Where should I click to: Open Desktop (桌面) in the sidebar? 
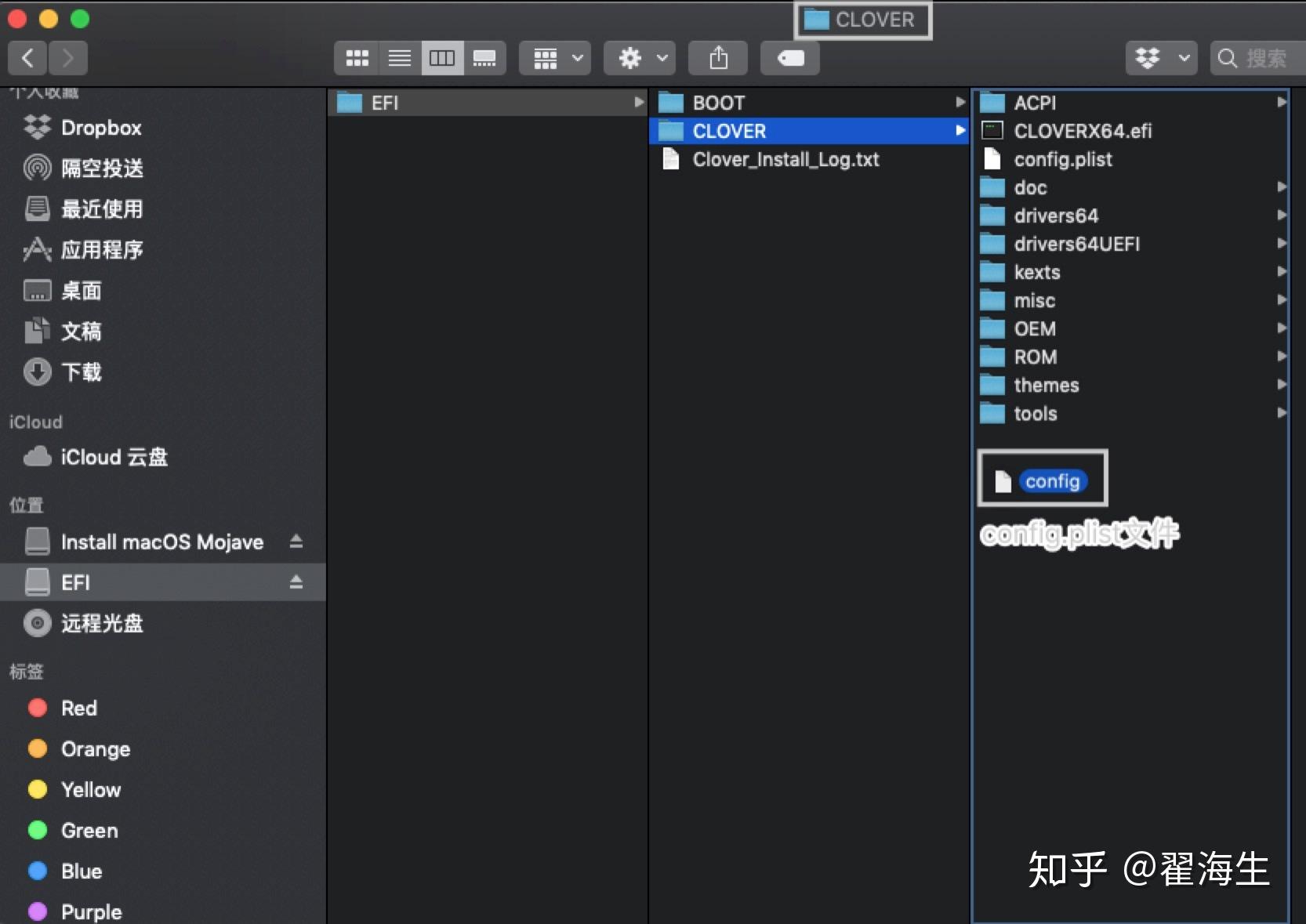[163, 291]
